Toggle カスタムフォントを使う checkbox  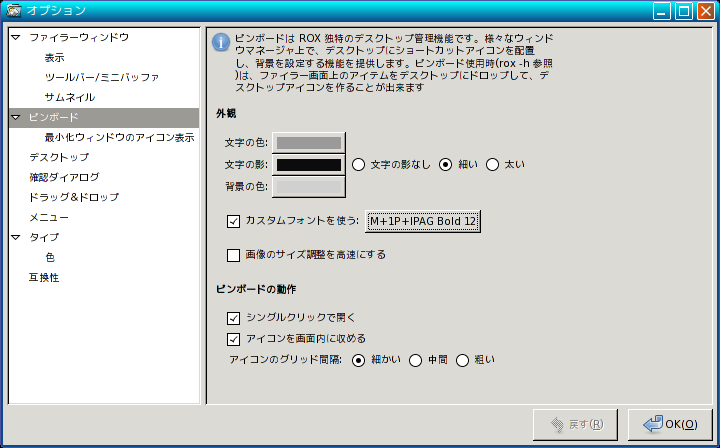pyautogui.click(x=233, y=221)
